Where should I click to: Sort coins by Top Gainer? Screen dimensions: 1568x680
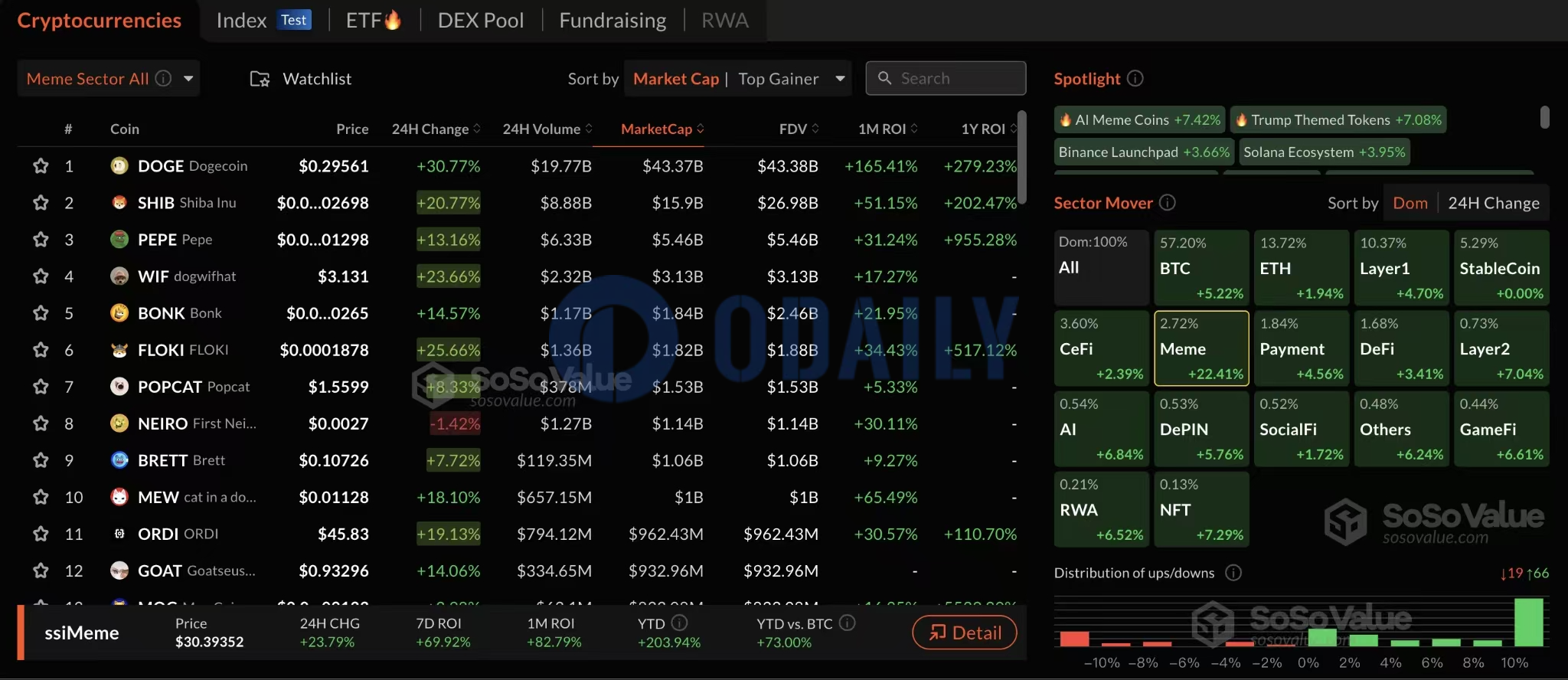coord(778,78)
